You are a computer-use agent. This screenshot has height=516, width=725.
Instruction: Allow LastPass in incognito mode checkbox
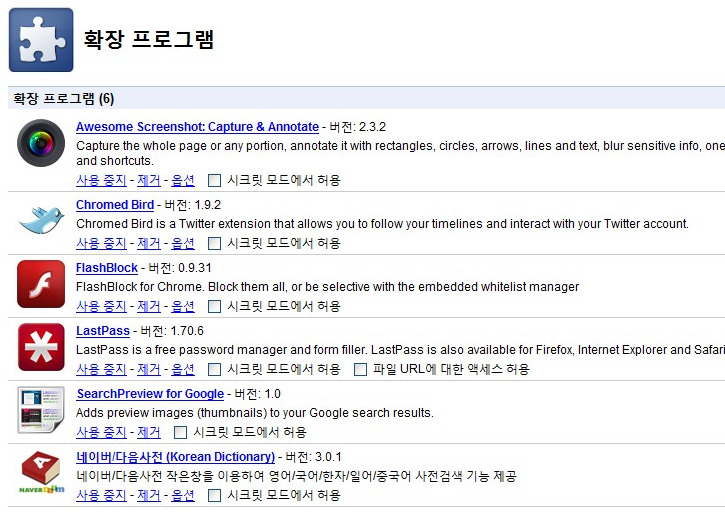(x=214, y=369)
